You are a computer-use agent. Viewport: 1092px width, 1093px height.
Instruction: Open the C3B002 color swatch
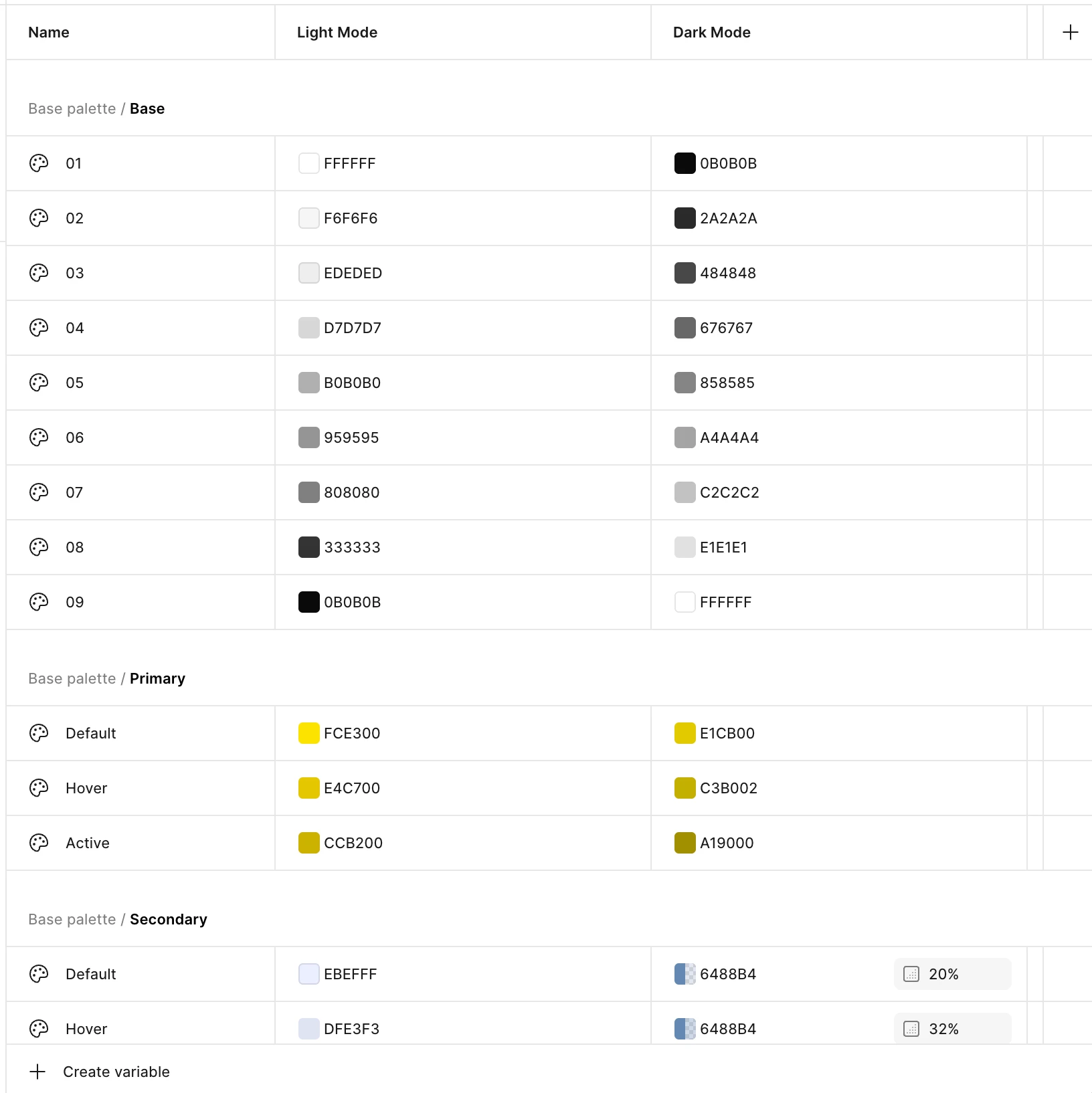[x=685, y=788]
